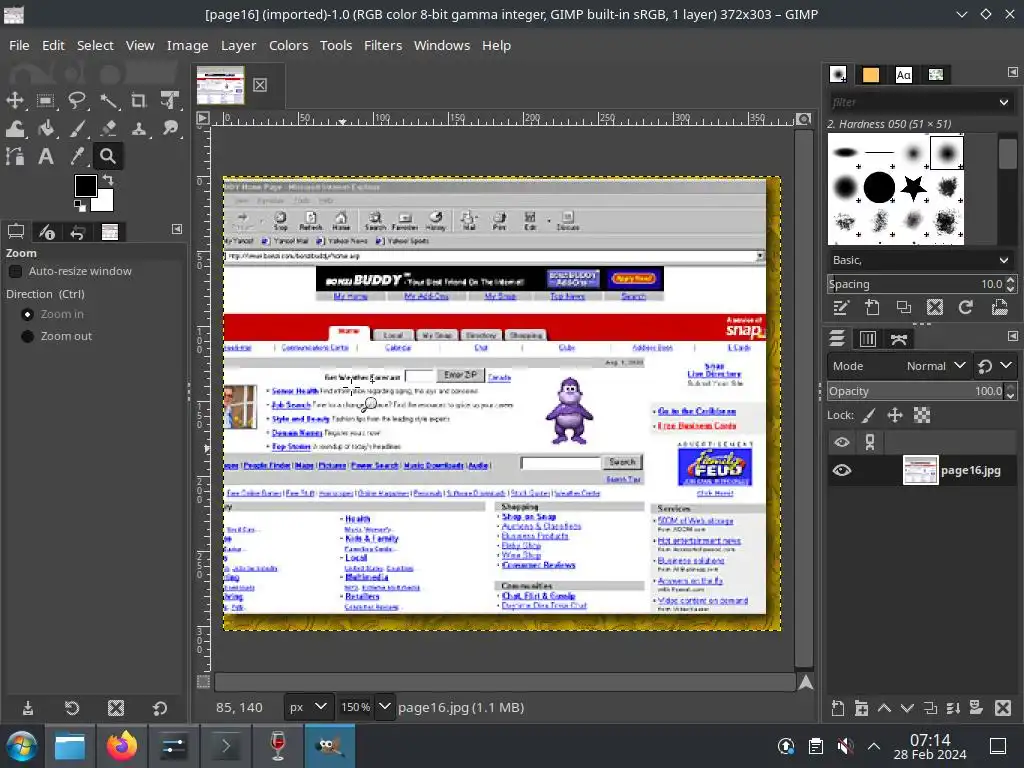1024x768 pixels.
Task: Open the Colors menu
Action: (288, 45)
